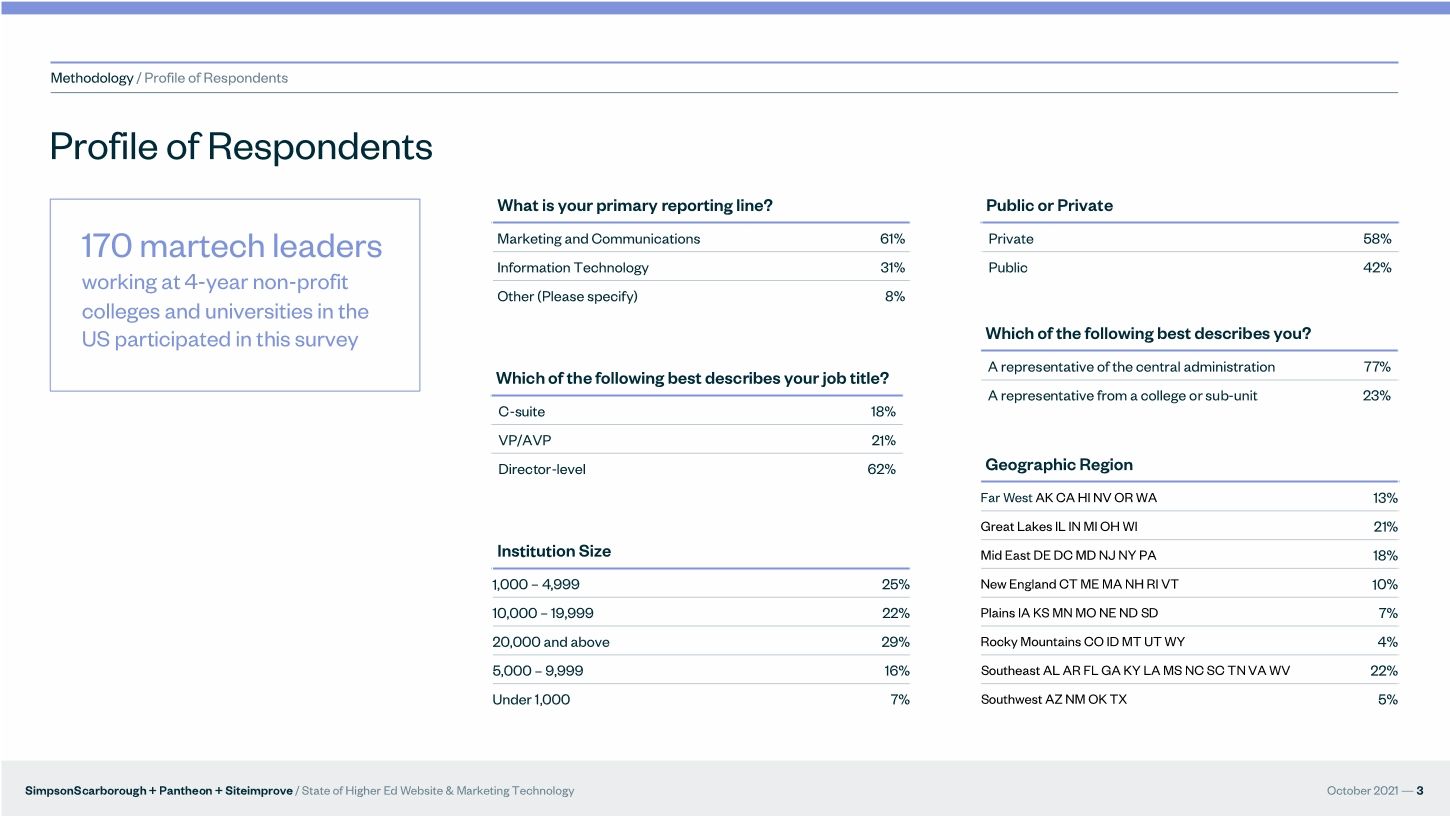Click the Under 1,000 institution entry

coord(530,699)
